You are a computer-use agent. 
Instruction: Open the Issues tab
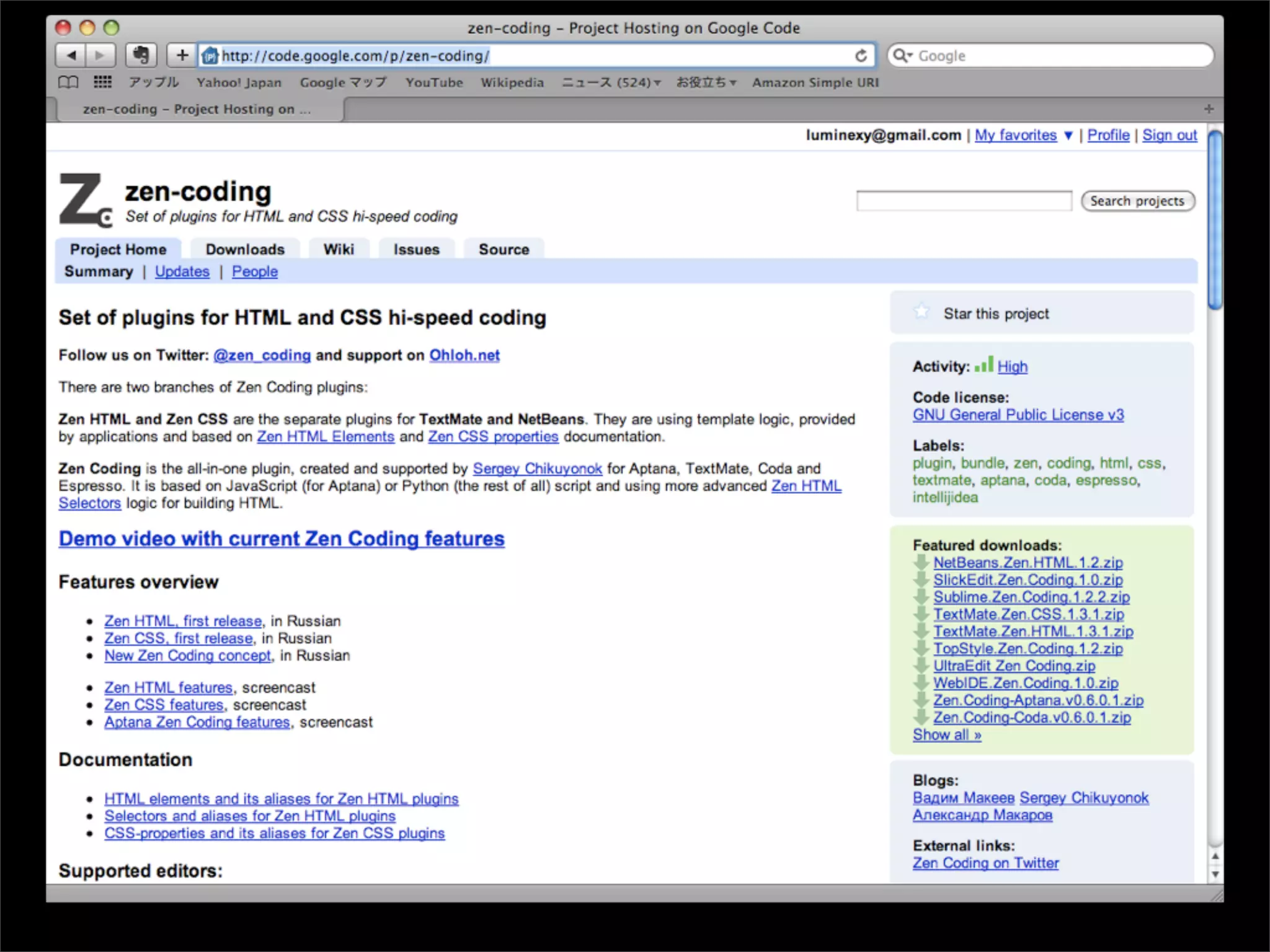coord(416,249)
